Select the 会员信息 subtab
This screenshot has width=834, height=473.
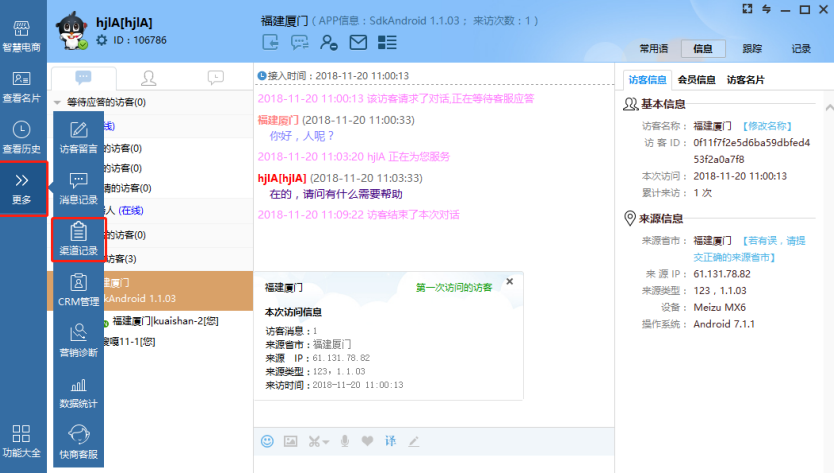pos(696,80)
